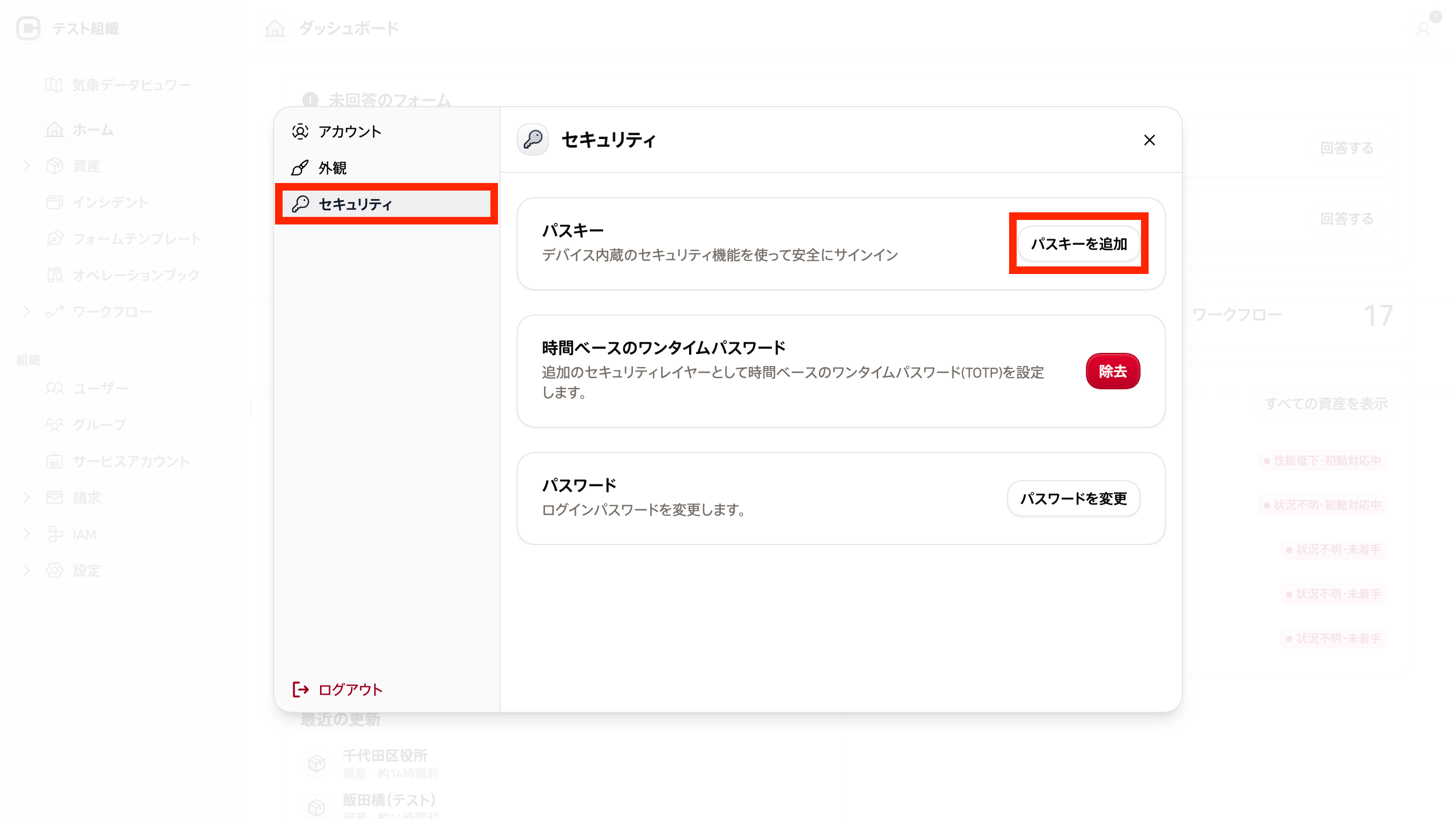Click the 性能低下·初動対応中 status badge
The image size is (1456, 819).
pos(1322,461)
